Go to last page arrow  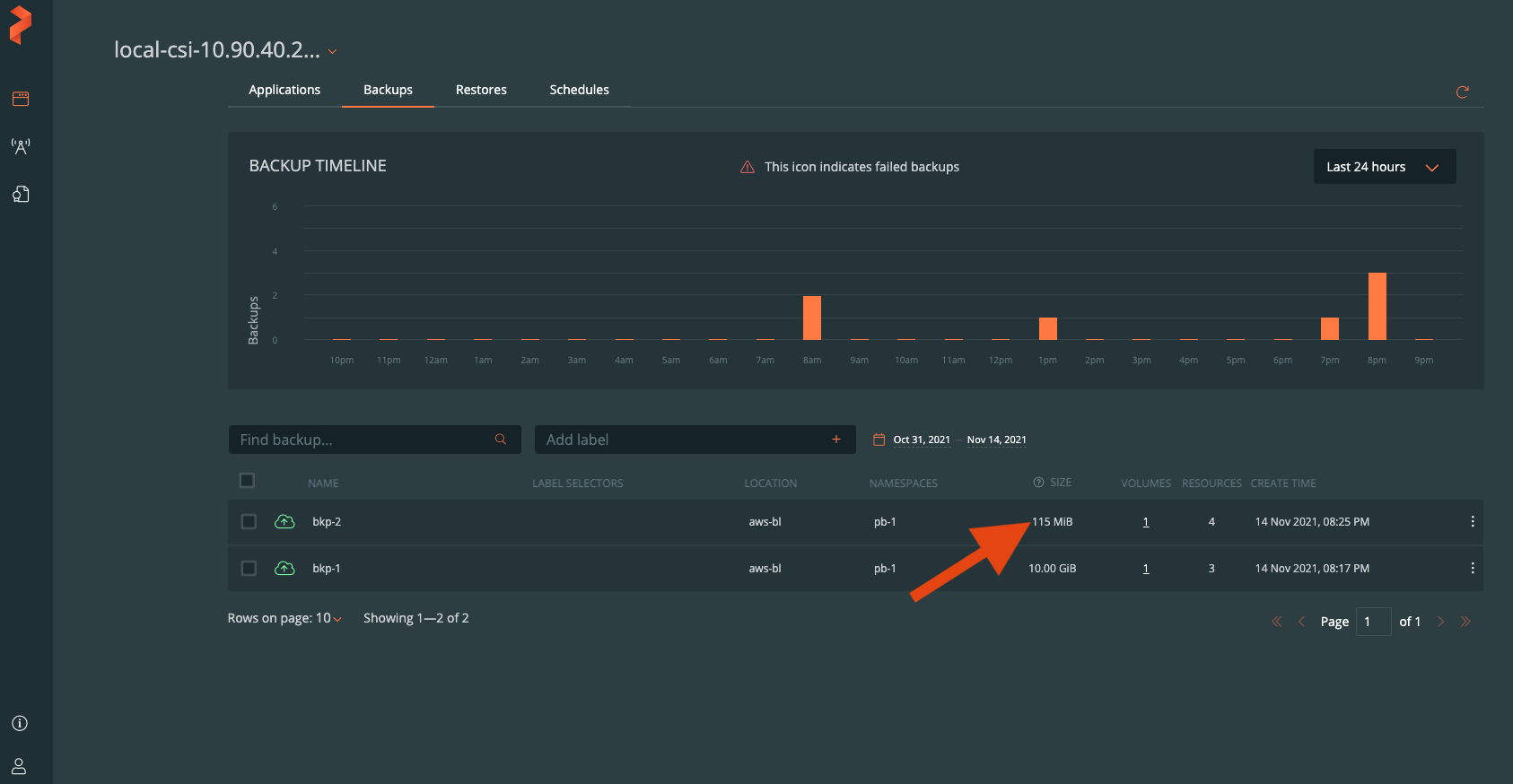(1465, 622)
